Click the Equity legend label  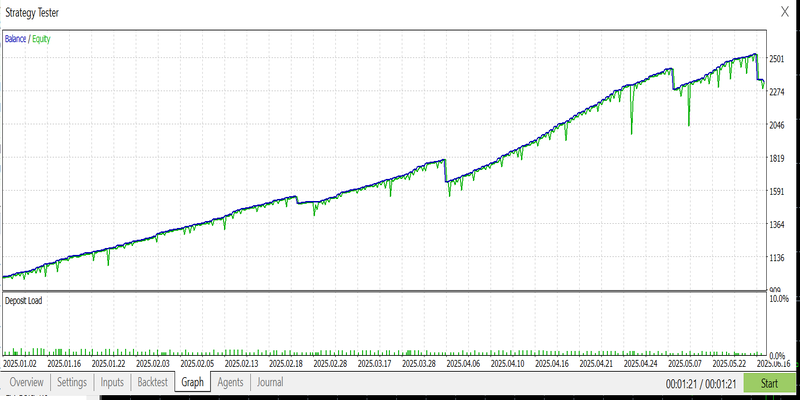coord(41,39)
